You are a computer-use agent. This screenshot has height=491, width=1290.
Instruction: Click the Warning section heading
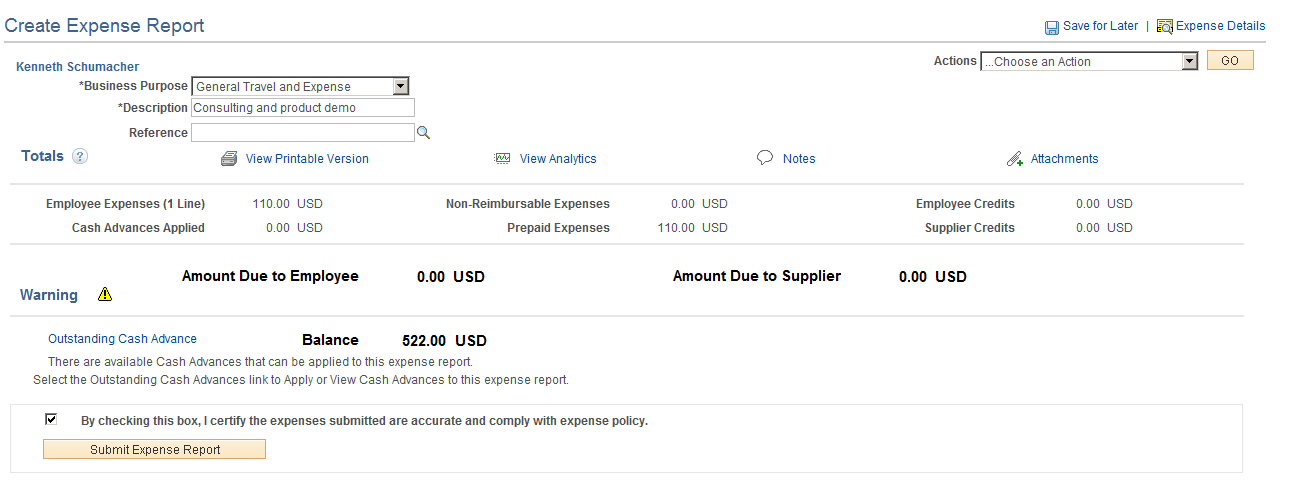(x=49, y=295)
